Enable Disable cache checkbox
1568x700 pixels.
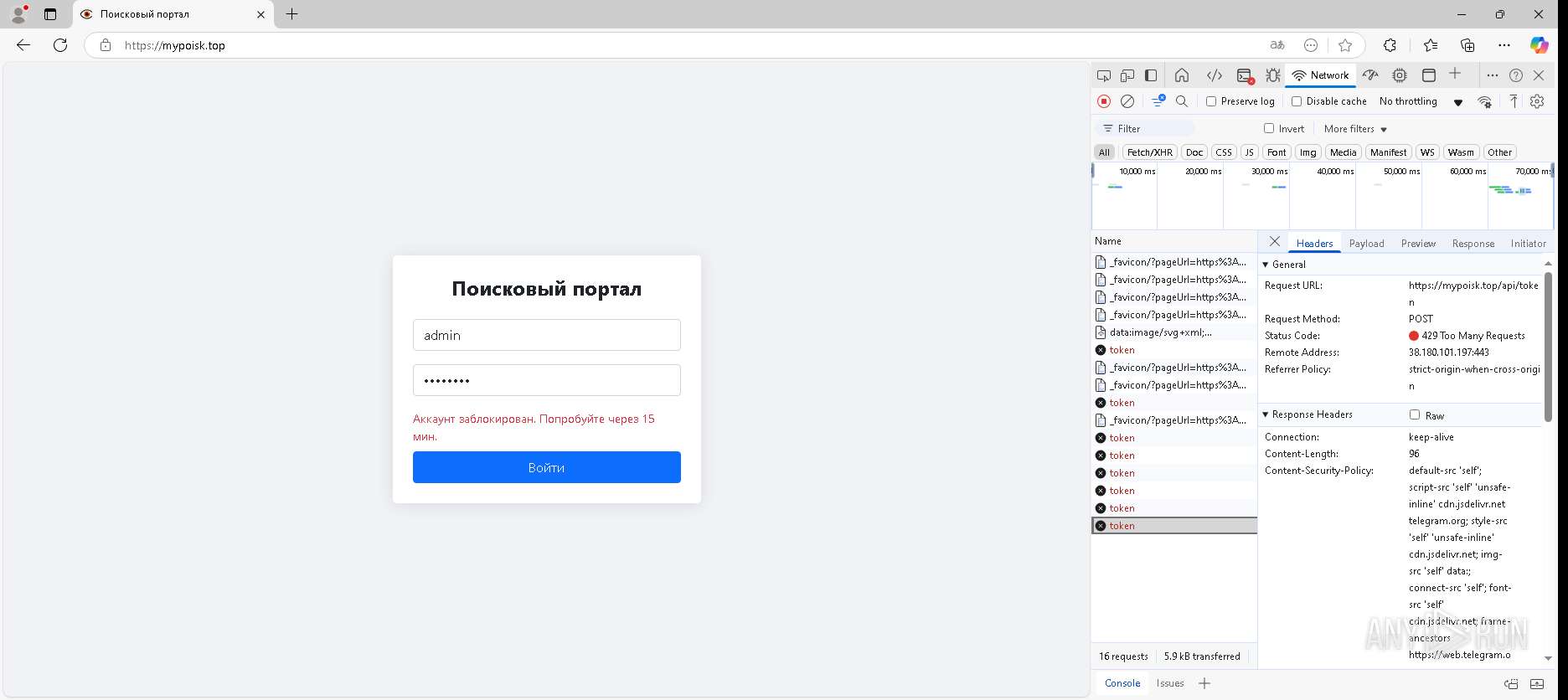[x=1297, y=101]
